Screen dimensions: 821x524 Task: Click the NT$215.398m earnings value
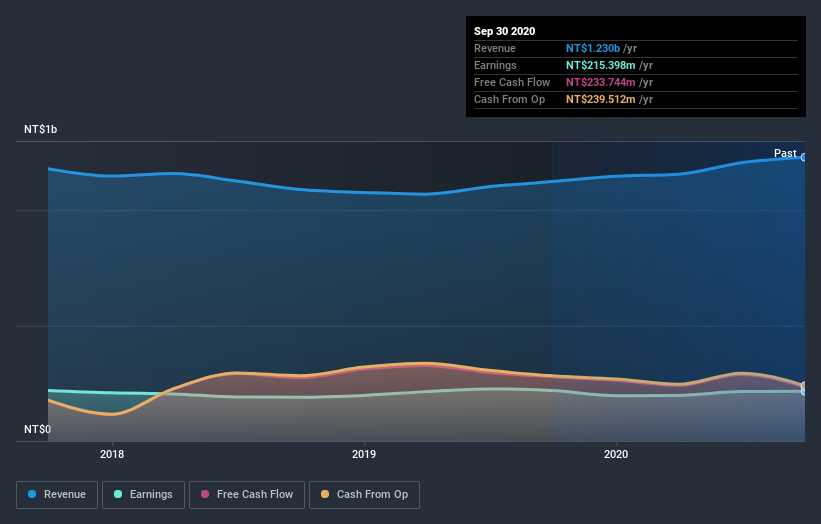(x=601, y=65)
